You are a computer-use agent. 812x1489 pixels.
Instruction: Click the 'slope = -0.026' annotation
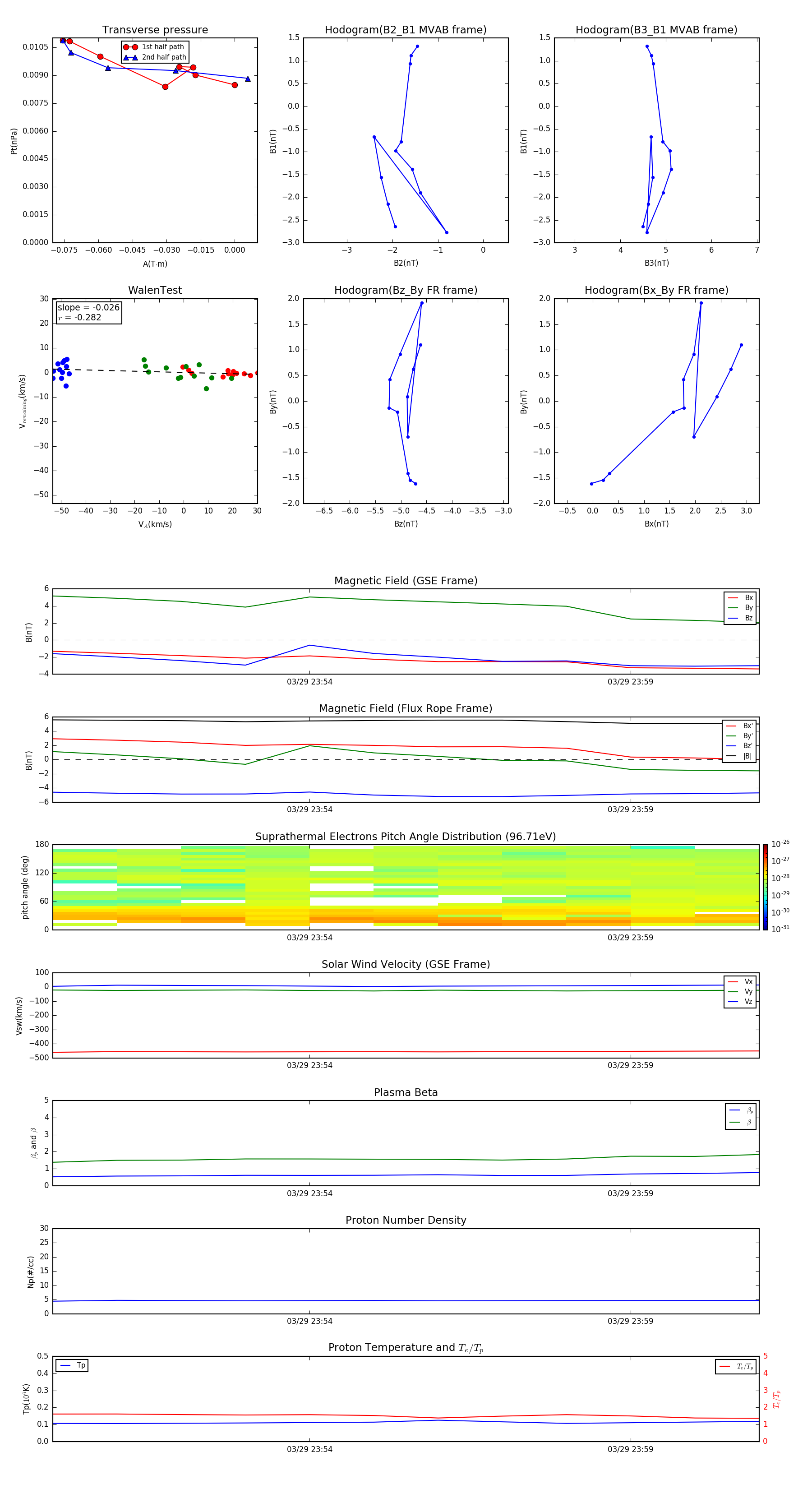(x=88, y=308)
